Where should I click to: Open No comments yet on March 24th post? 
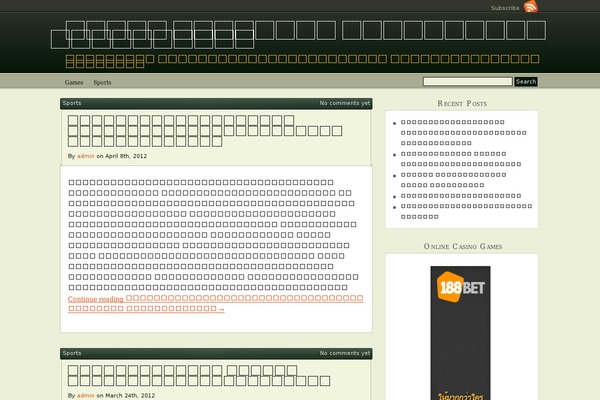tap(345, 353)
